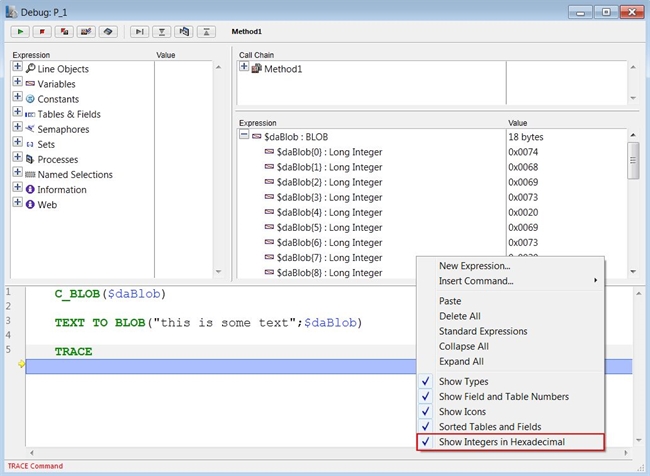Click the Abort and Edit toolbar icon

64,32
